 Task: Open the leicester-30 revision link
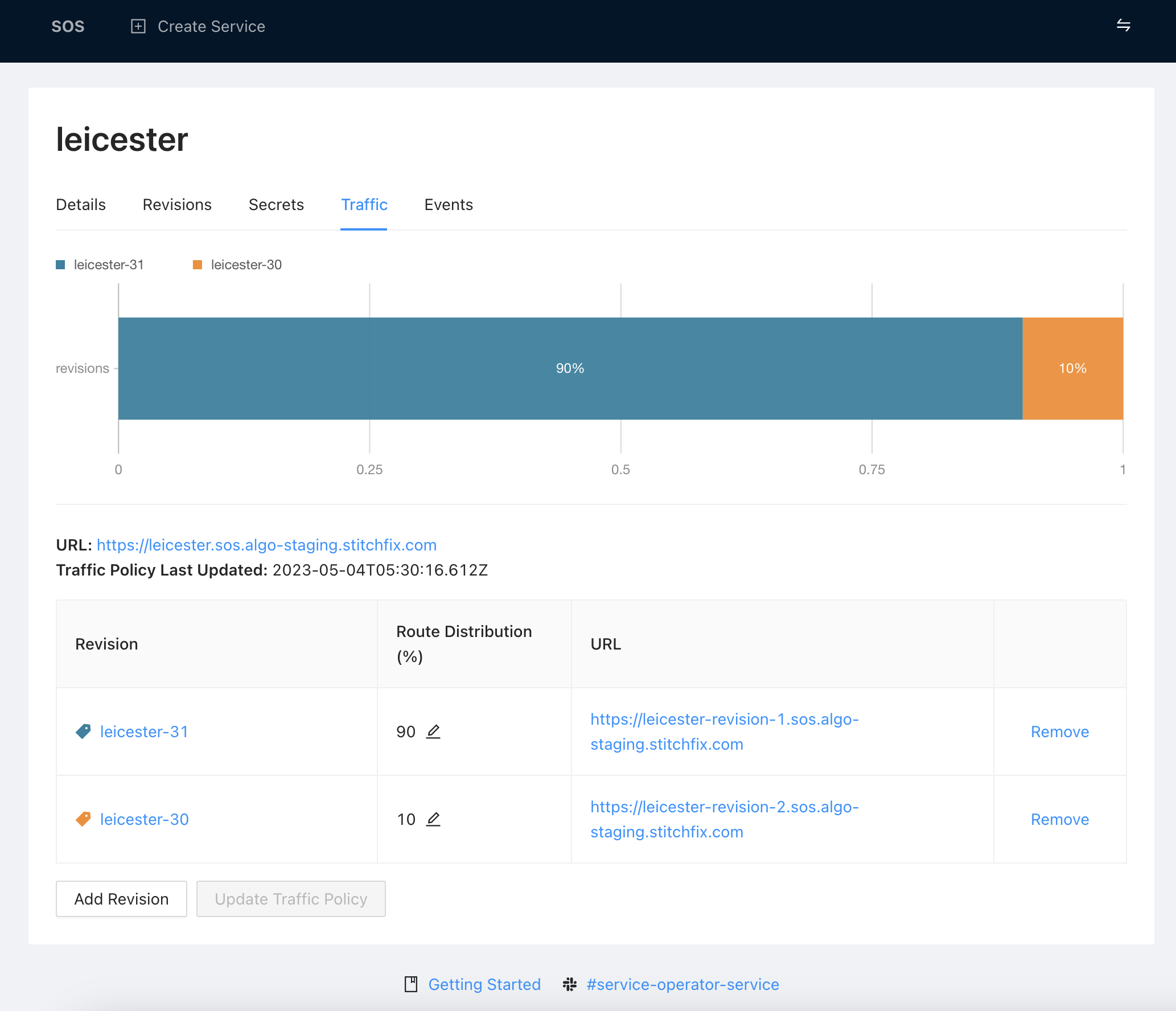click(x=144, y=819)
